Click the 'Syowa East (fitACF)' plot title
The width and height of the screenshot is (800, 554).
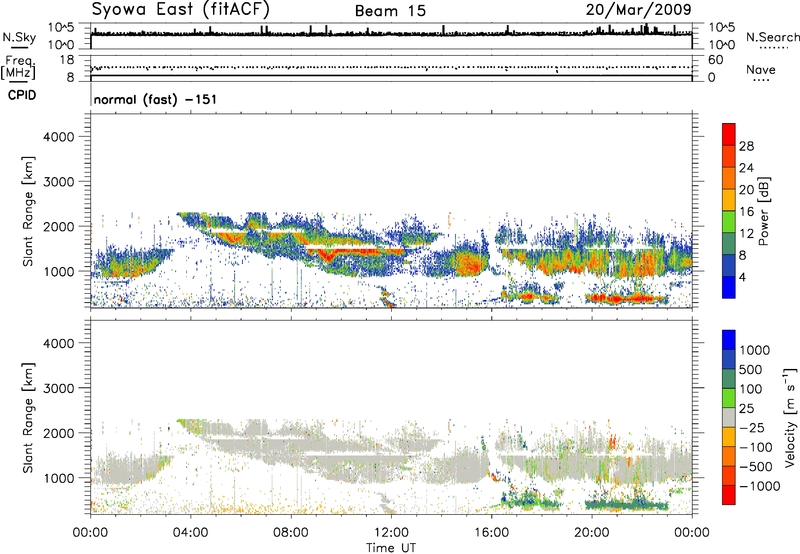click(x=181, y=10)
